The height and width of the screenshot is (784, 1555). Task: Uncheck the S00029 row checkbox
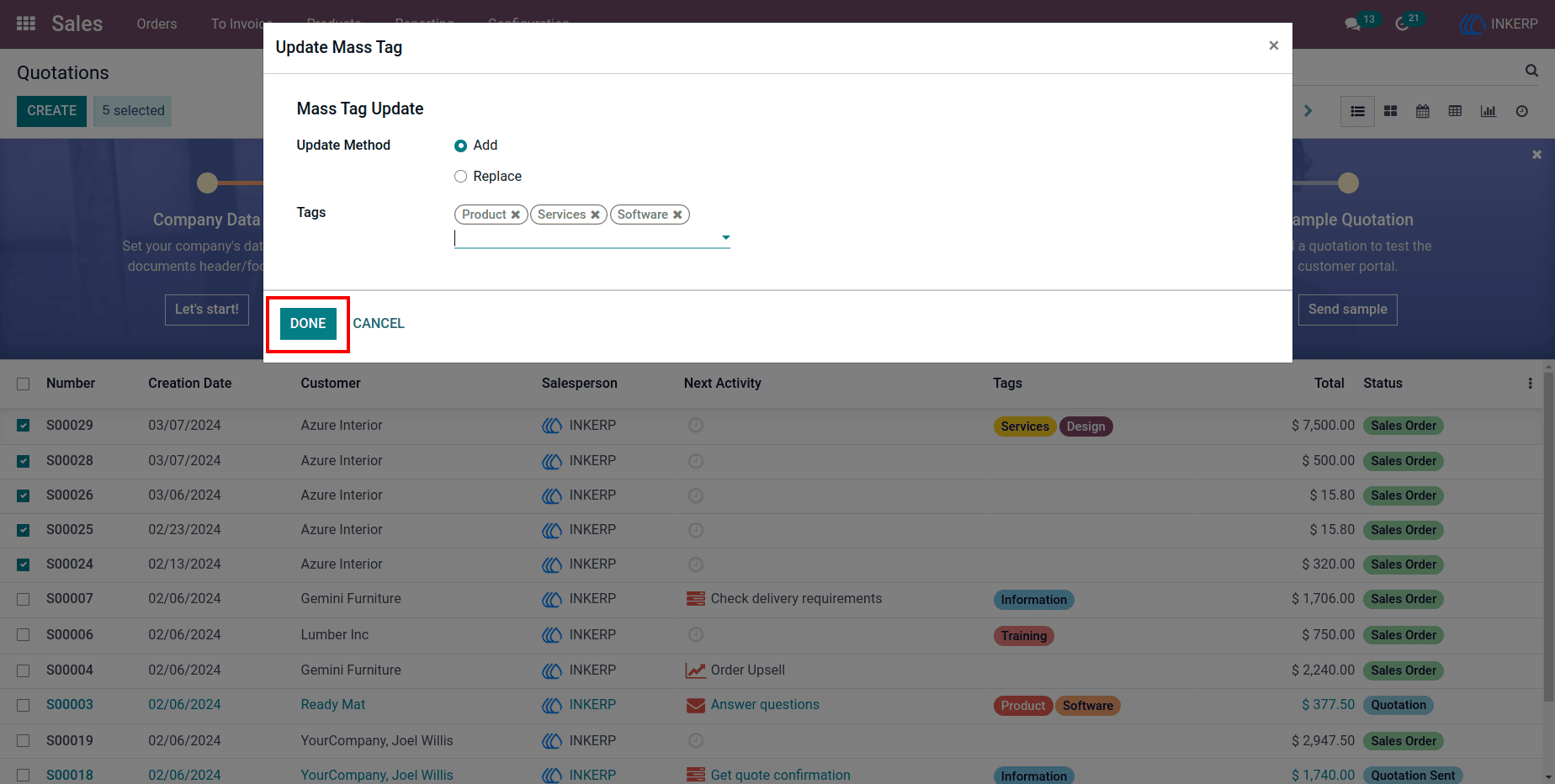coord(24,426)
